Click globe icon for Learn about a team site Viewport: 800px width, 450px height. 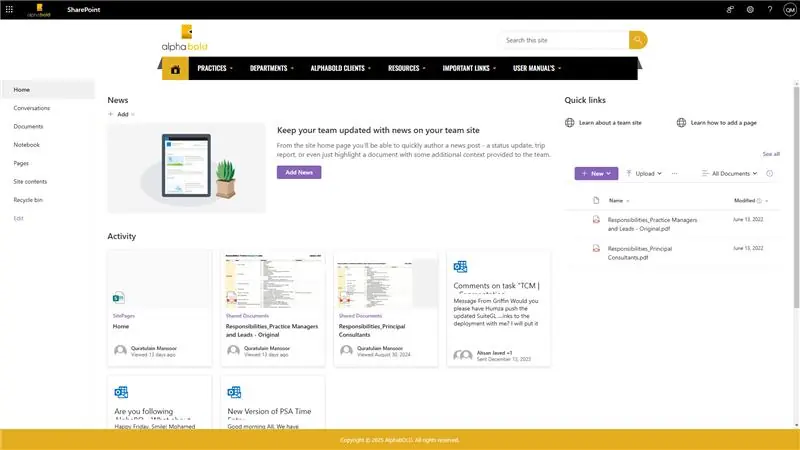[x=569, y=122]
